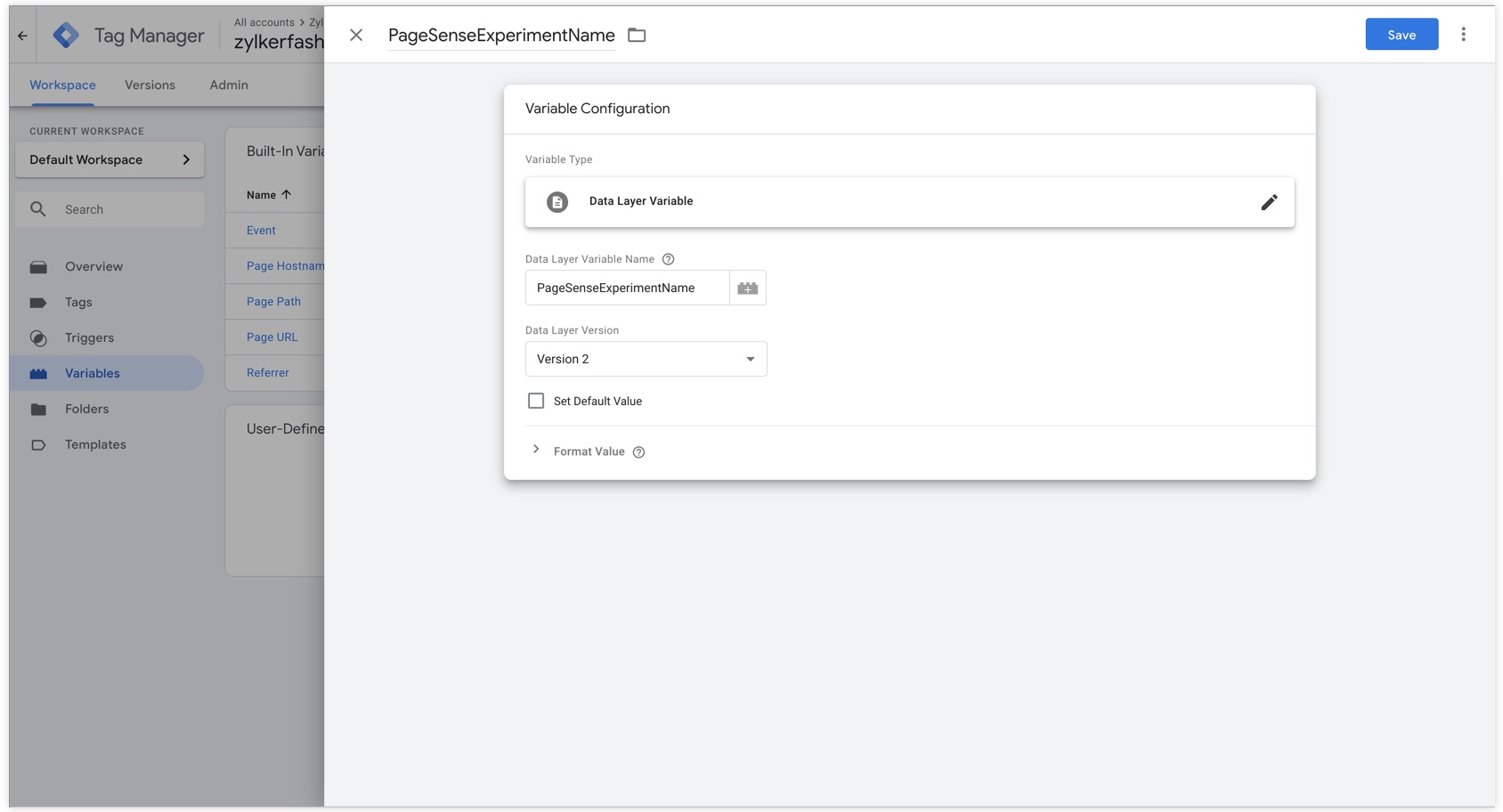Click the help icon beside Data Layer Variable Name
1503x812 pixels.
click(669, 259)
